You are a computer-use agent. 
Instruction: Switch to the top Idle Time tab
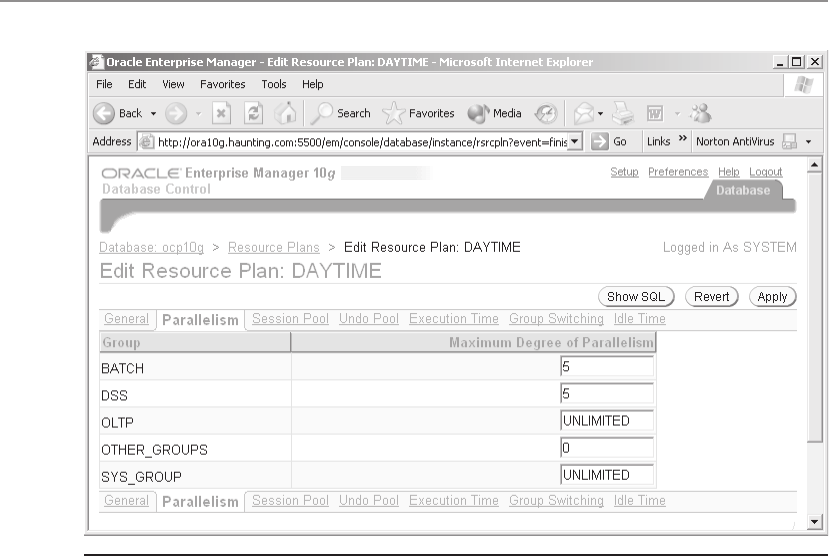pyautogui.click(x=640, y=319)
